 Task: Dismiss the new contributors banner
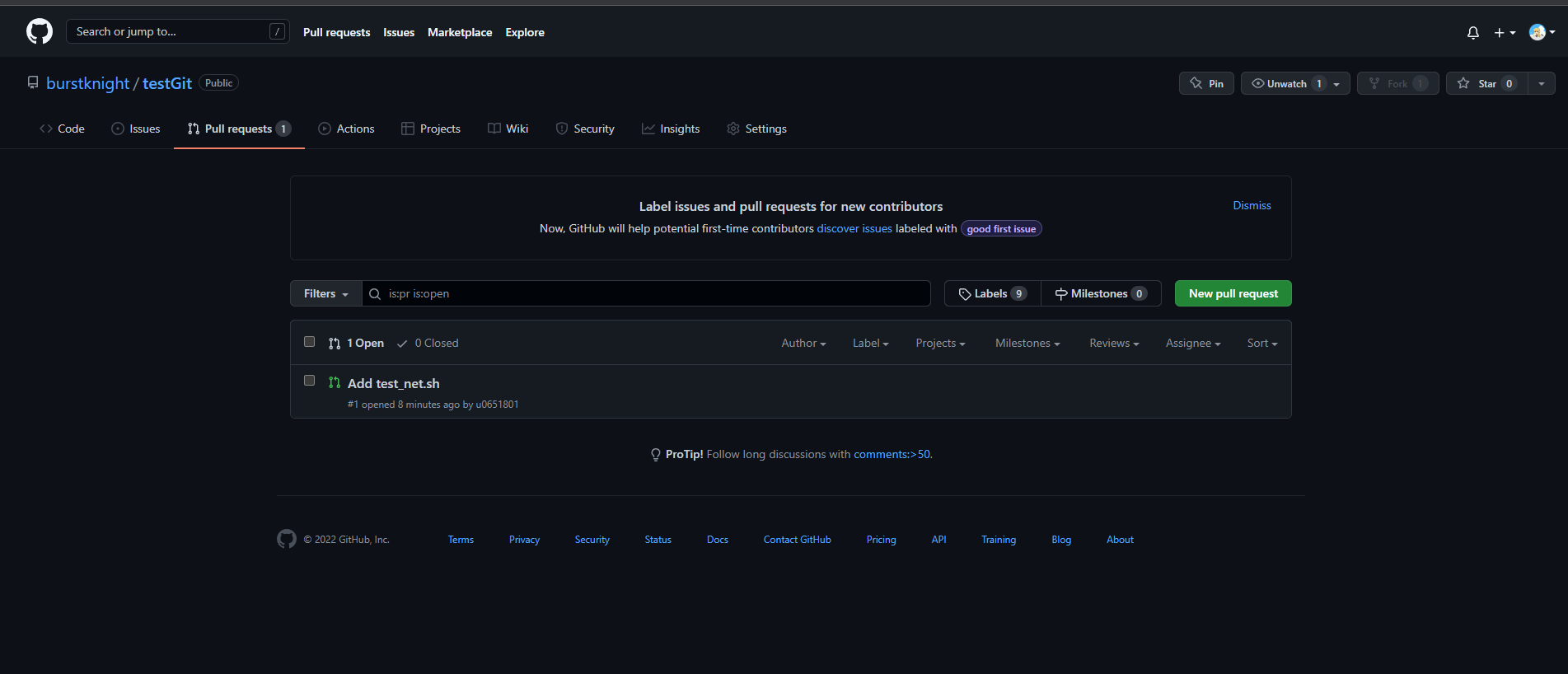pos(1252,205)
